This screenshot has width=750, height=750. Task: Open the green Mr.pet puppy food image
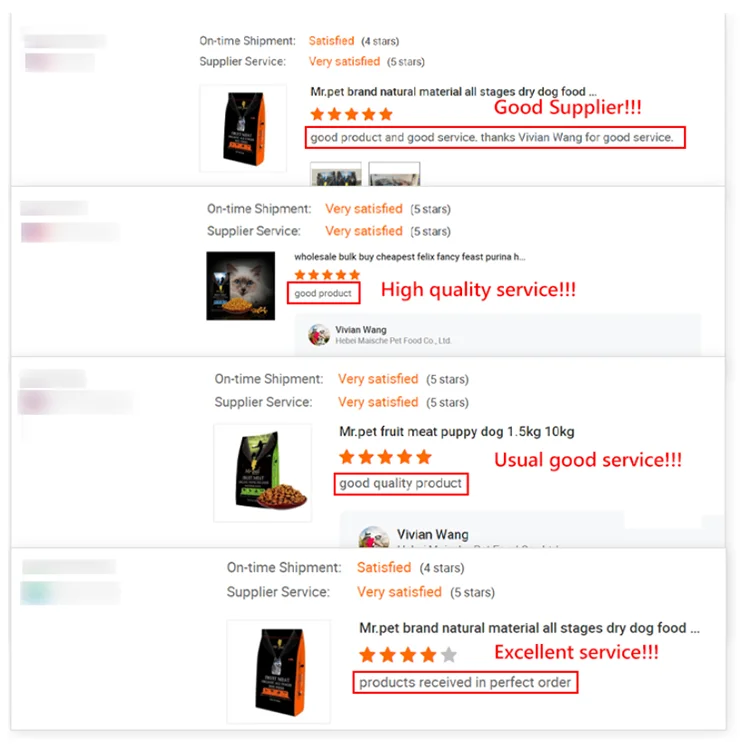(x=263, y=473)
